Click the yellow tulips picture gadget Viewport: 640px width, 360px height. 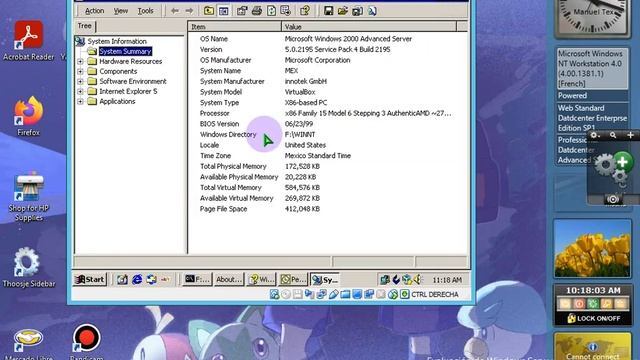(592, 249)
